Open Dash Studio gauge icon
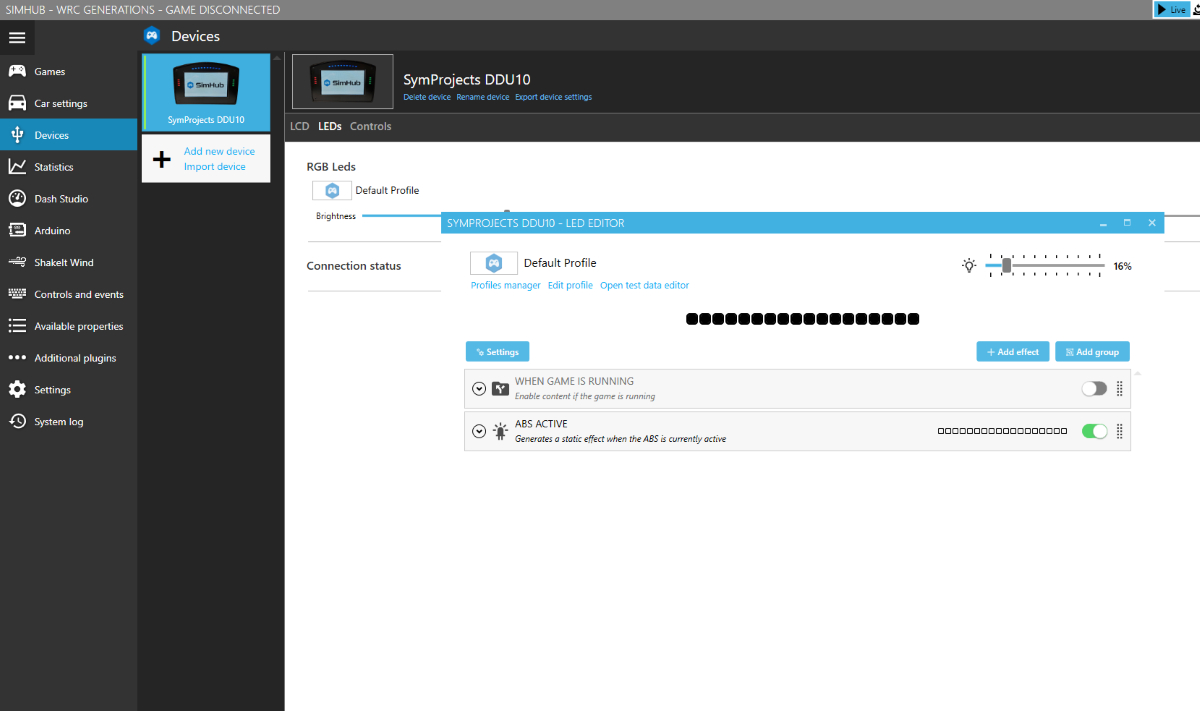1200x711 pixels. [17, 199]
